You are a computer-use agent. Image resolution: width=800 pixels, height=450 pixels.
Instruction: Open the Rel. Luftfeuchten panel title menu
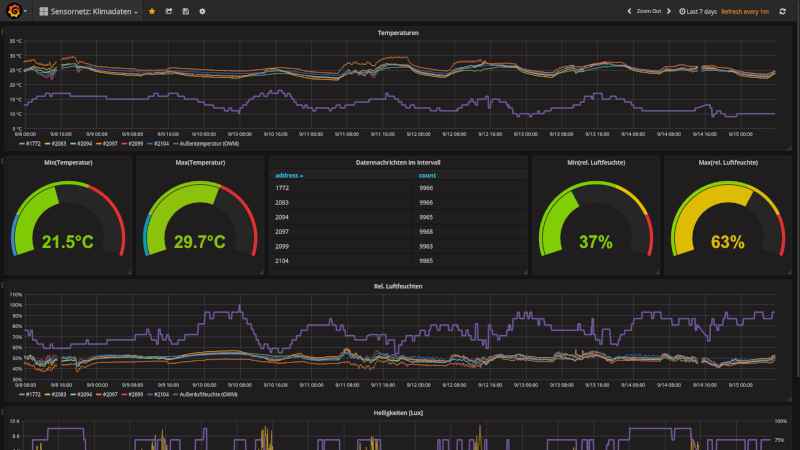[398, 286]
